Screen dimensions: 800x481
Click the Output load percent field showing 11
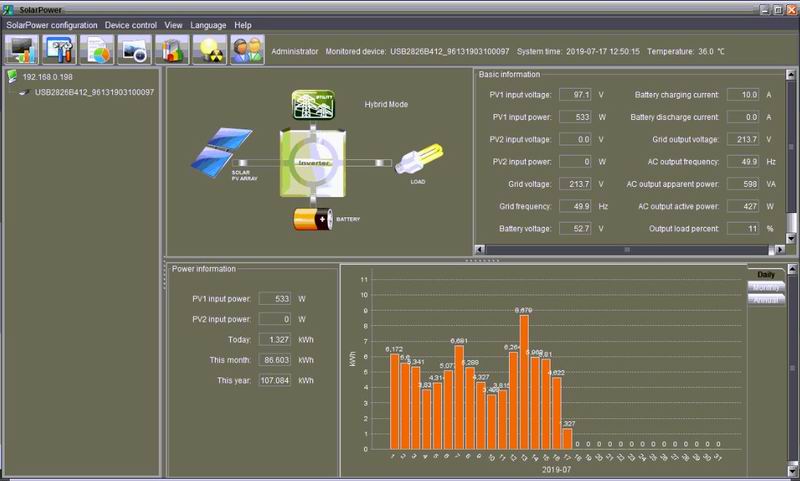coord(743,229)
